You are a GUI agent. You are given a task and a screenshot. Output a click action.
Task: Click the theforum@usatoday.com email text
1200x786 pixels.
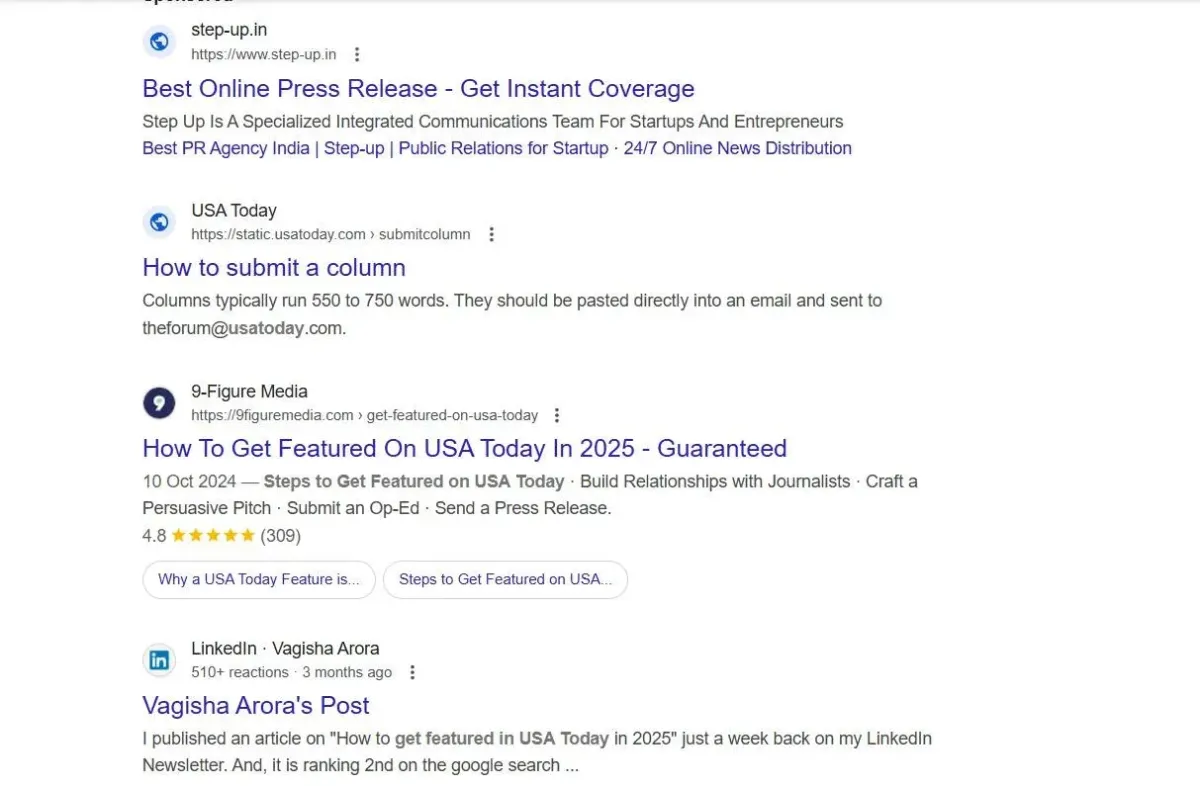(x=243, y=327)
